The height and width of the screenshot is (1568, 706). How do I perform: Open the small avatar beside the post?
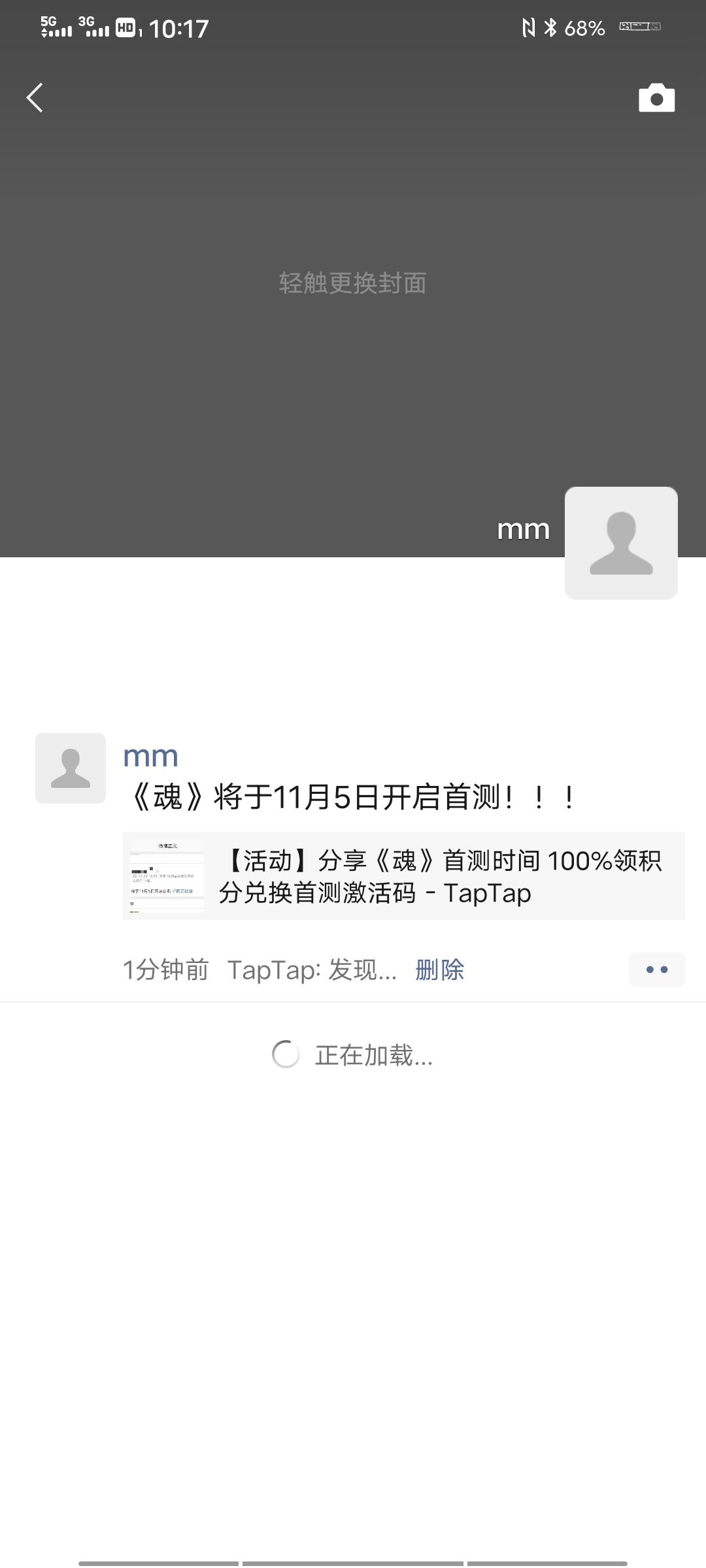coord(71,768)
